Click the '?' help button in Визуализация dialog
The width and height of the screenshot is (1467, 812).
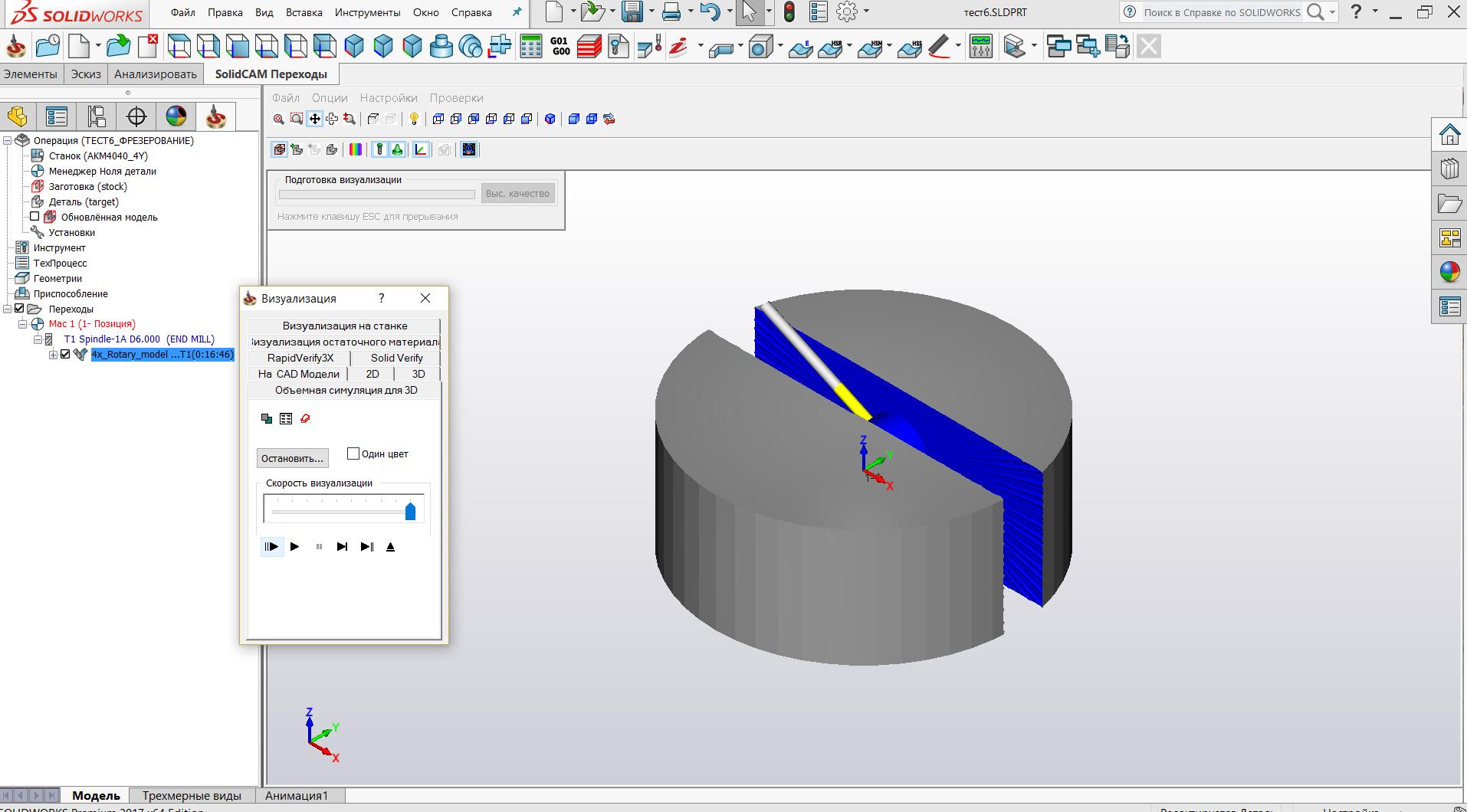click(x=382, y=298)
